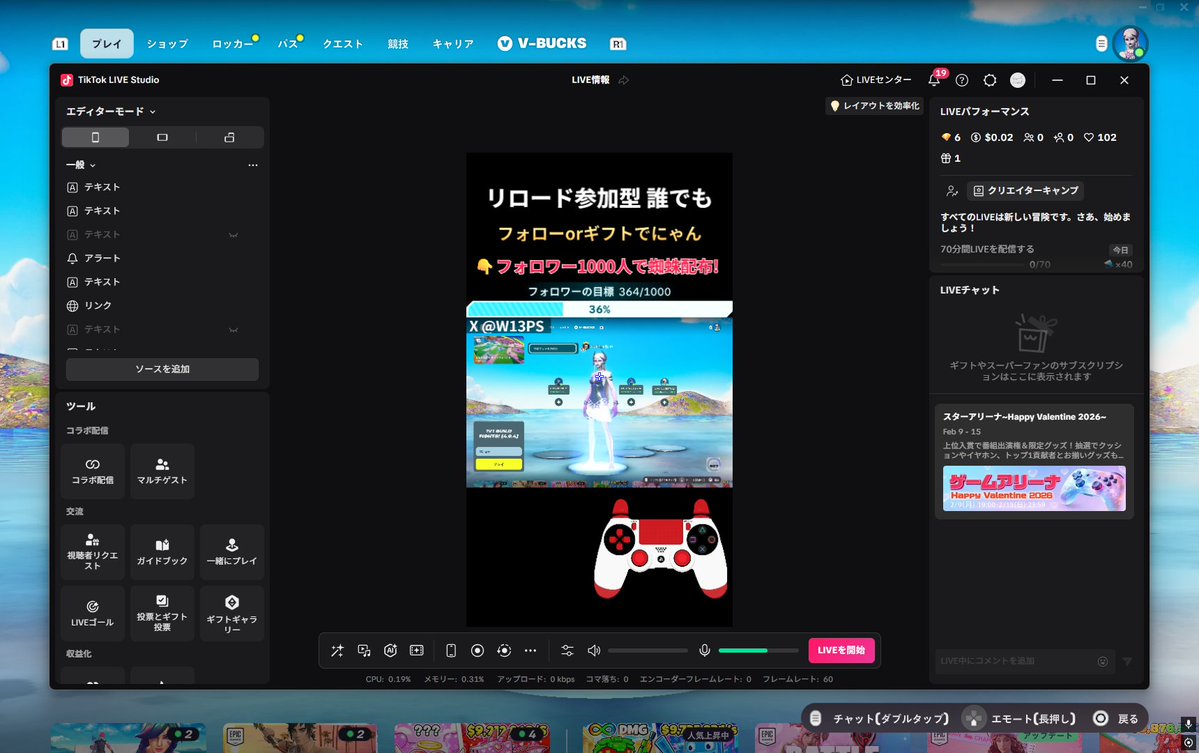Image resolution: width=1199 pixels, height=753 pixels.
Task: Open the マルチゲスト tool
Action: [x=162, y=471]
